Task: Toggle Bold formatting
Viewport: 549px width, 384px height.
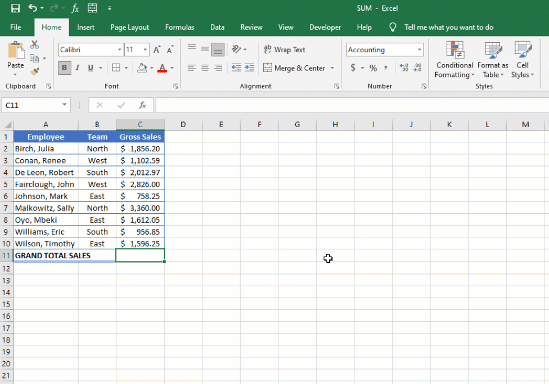Action: coord(64,68)
